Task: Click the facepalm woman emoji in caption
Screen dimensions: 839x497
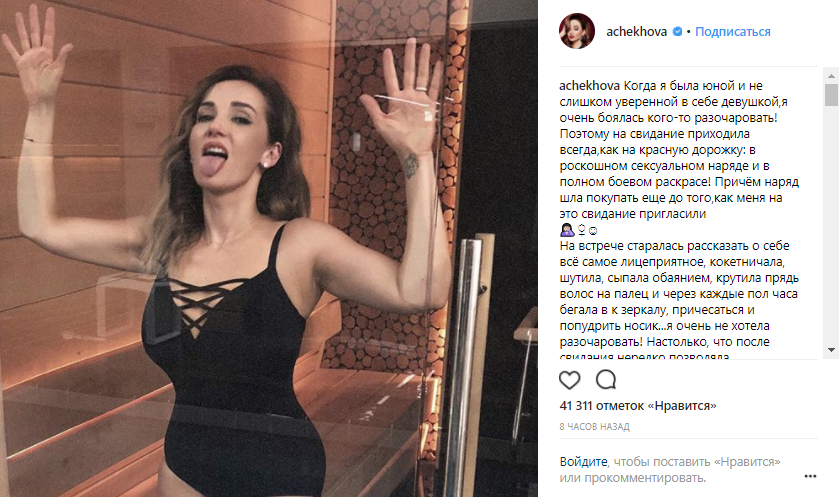Action: (x=567, y=231)
